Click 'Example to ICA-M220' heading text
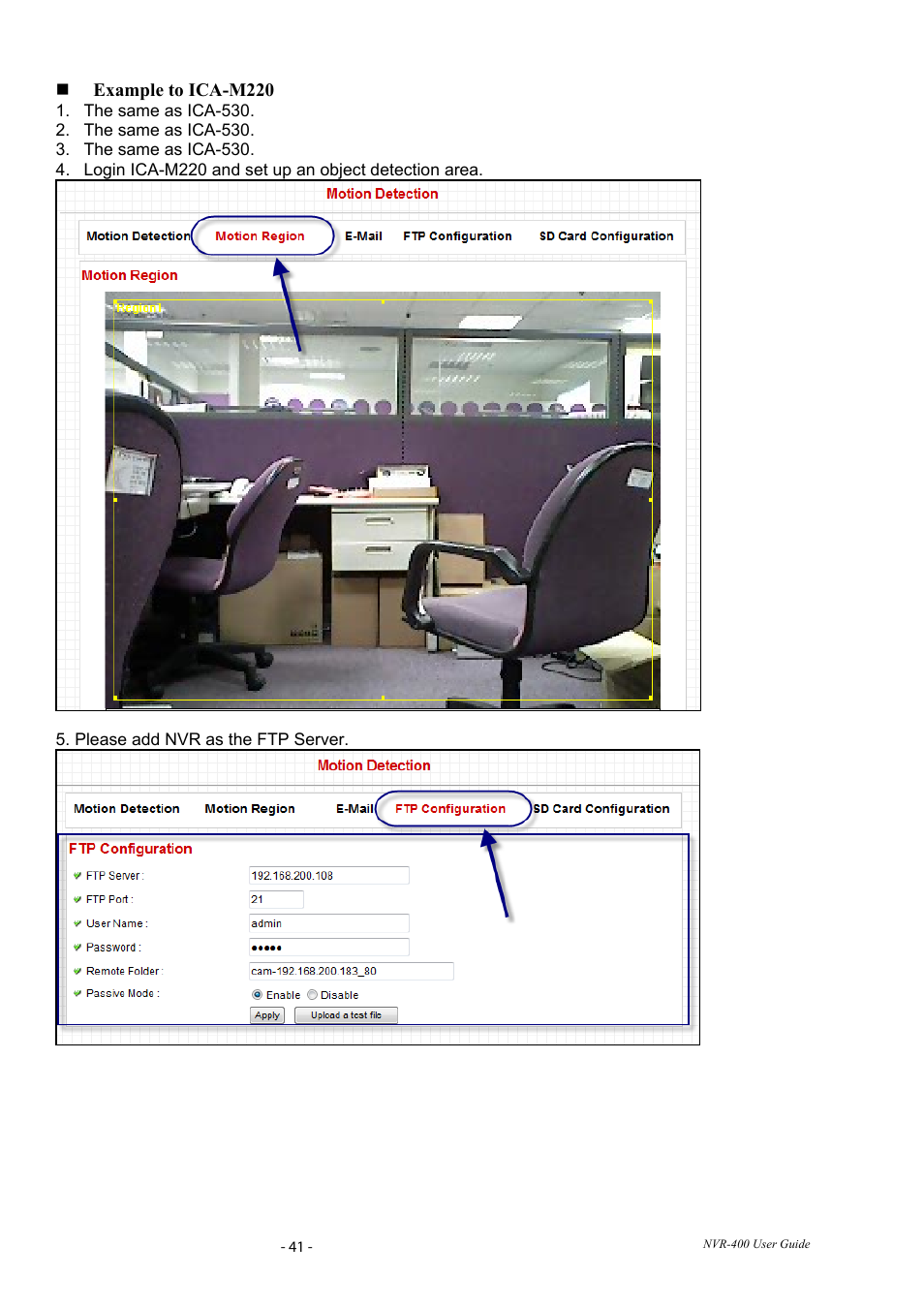 [x=184, y=90]
